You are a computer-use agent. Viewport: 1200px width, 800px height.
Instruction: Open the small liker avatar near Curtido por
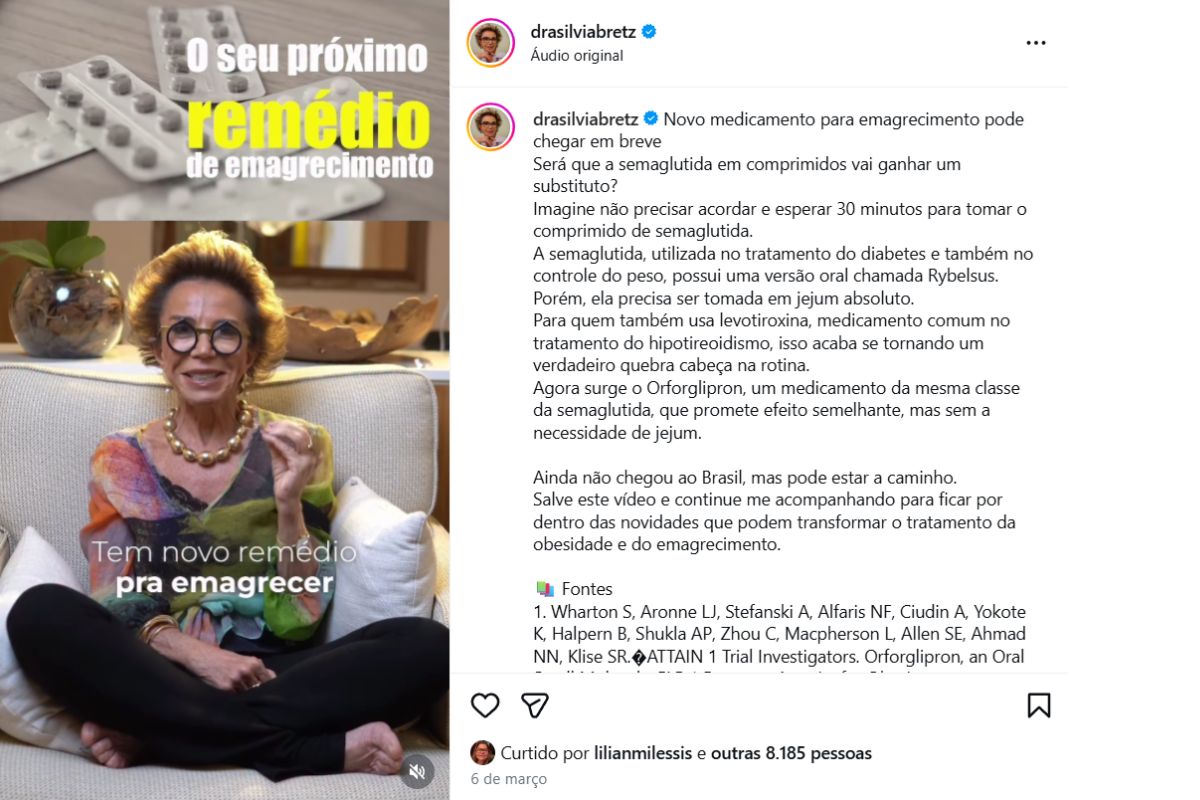(482, 753)
